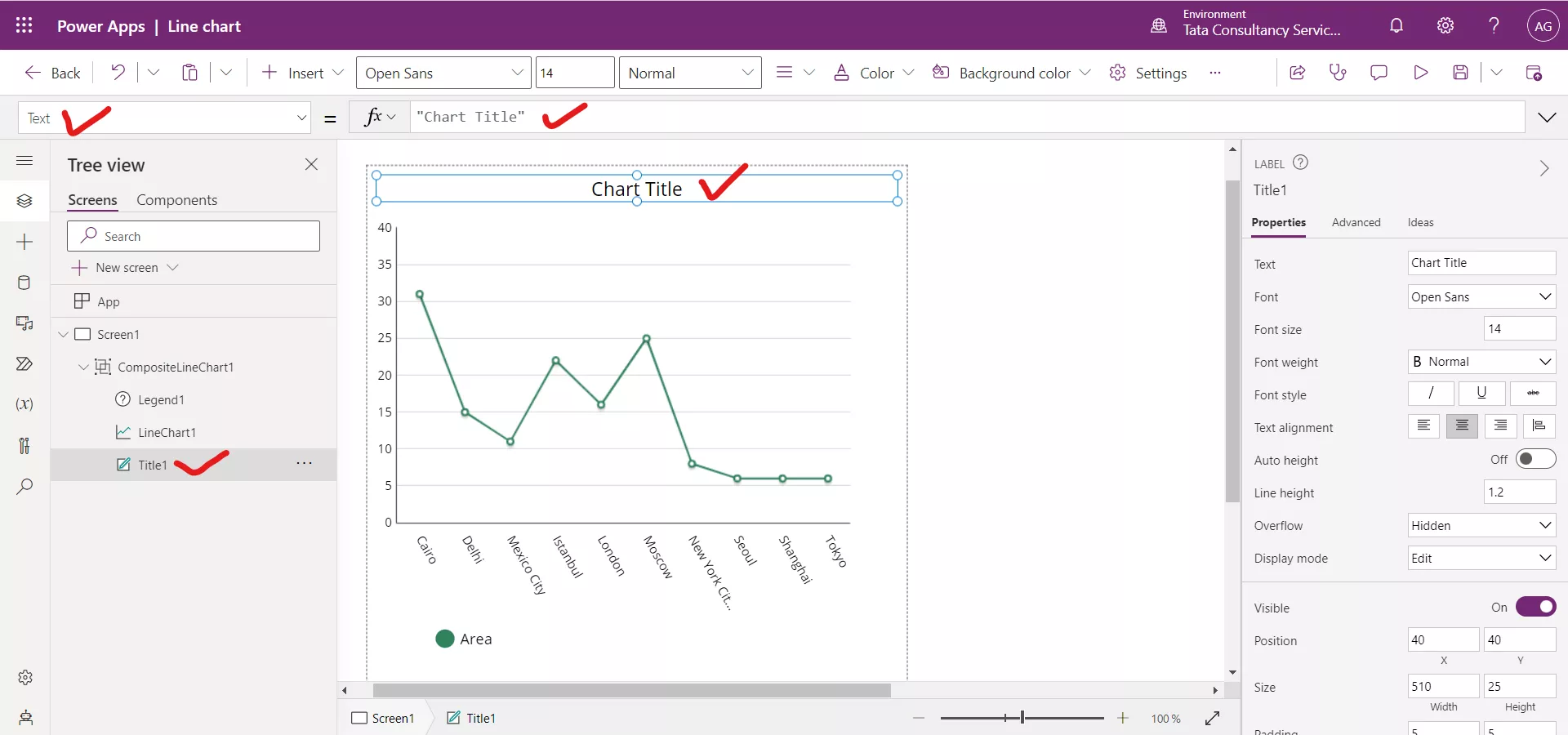Viewport: 1568px width, 735px height.
Task: Open the Insert pane with plus icon
Action: [x=24, y=242]
